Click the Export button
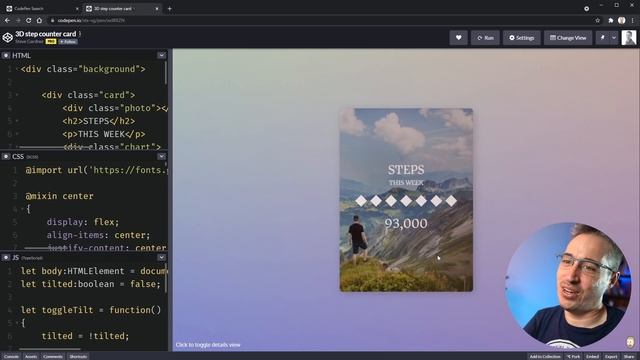640x360 pixels. click(x=611, y=356)
